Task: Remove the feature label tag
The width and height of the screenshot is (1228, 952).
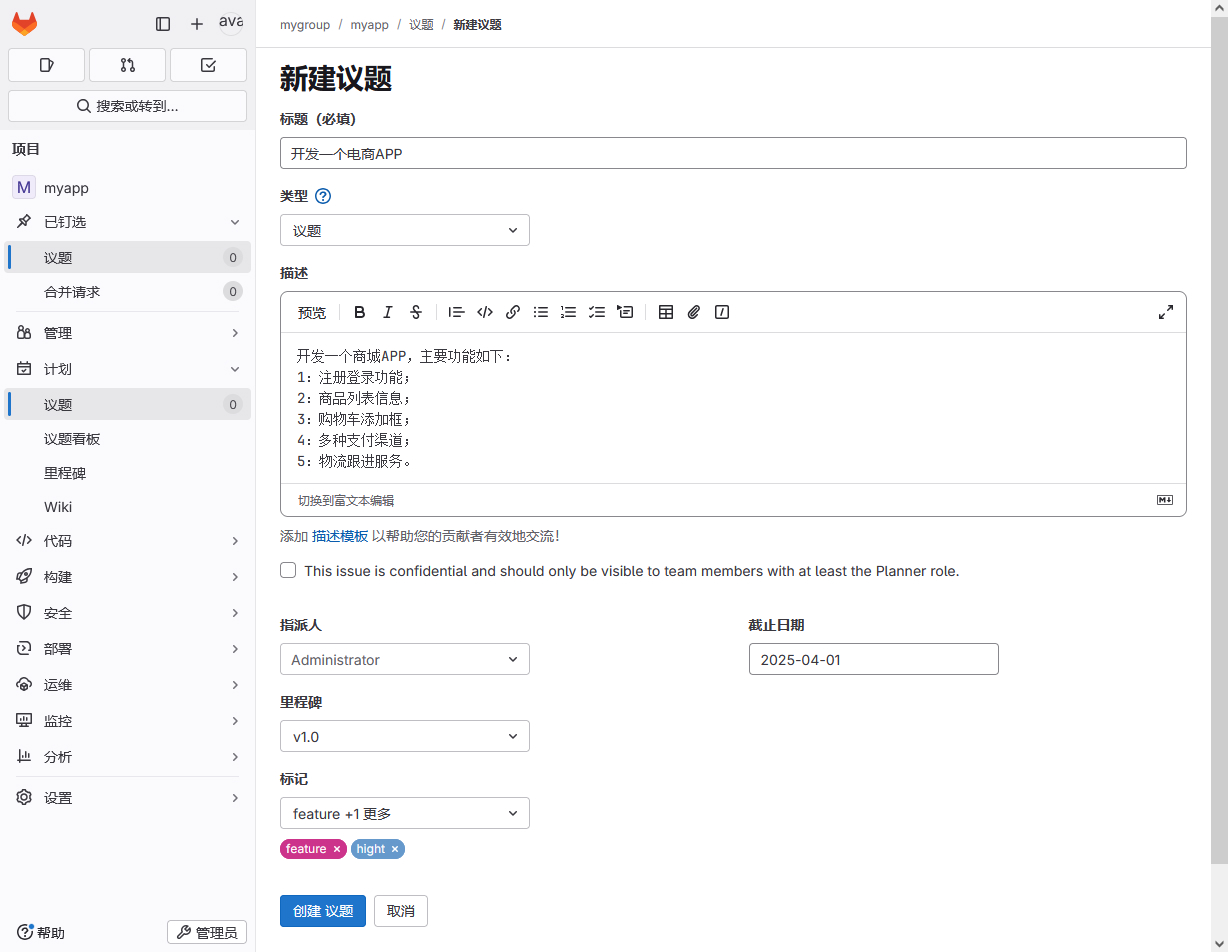Action: pos(337,849)
